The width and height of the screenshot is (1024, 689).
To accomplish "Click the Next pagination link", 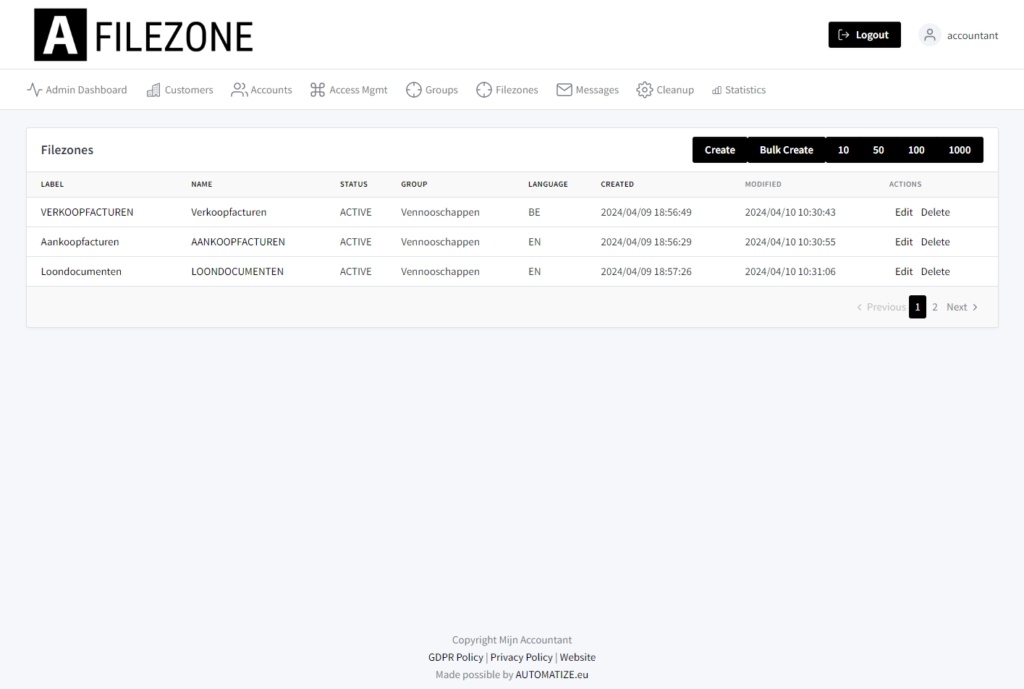I will 961,307.
